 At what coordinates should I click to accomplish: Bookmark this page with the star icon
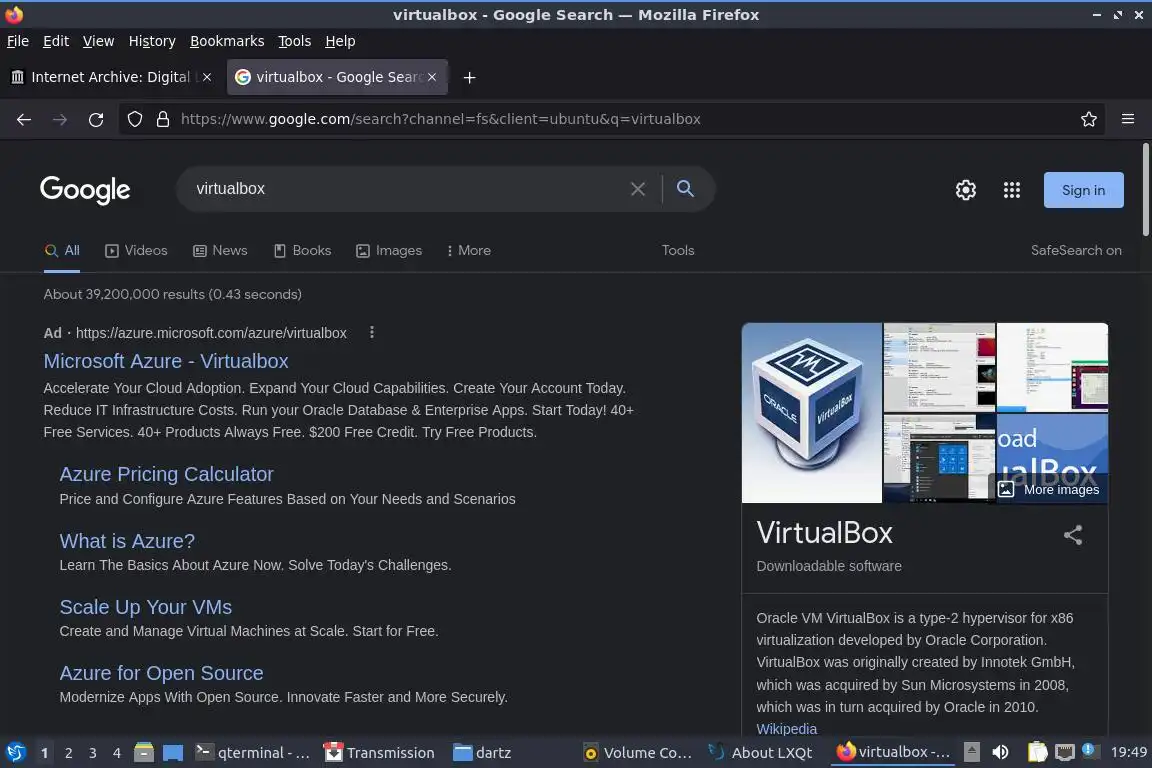click(x=1089, y=119)
